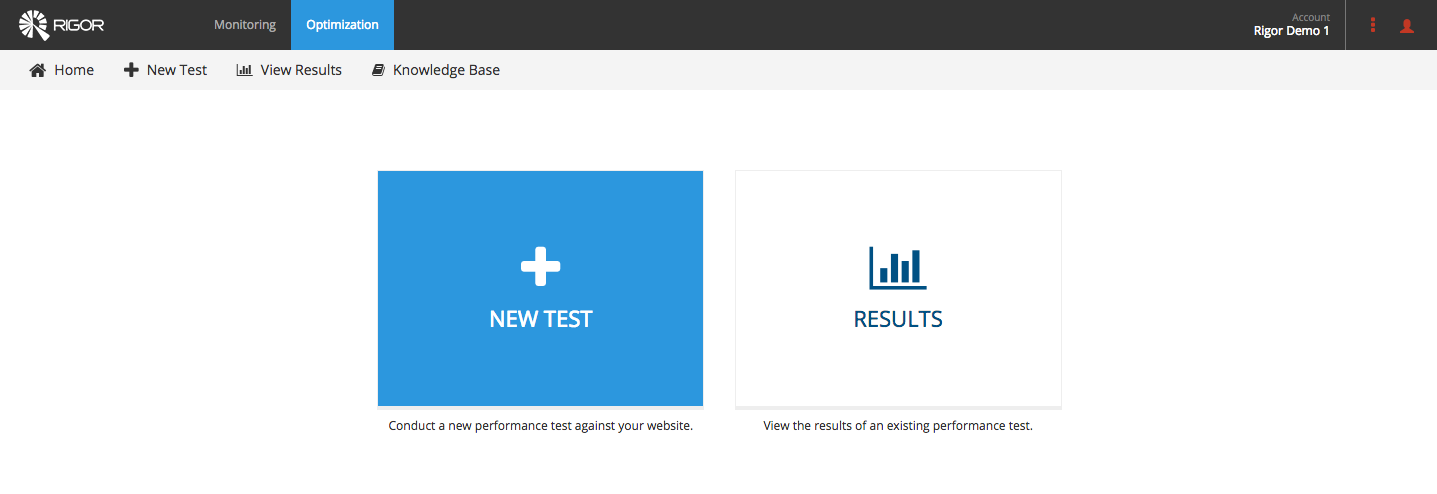Click the RESULTS label on white tile
This screenshot has width=1437, height=494.
point(898,319)
